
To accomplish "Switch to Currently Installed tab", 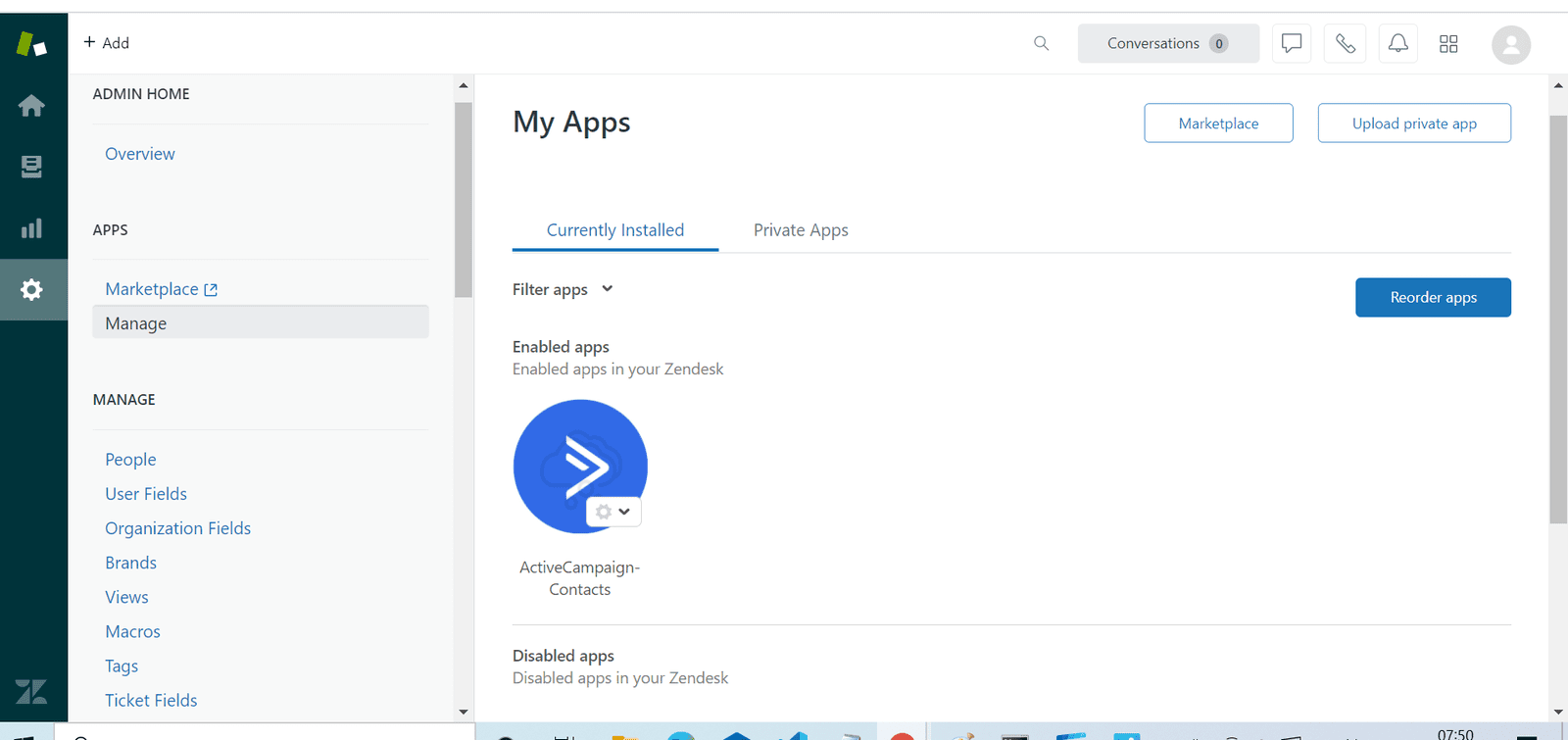I will click(x=615, y=230).
